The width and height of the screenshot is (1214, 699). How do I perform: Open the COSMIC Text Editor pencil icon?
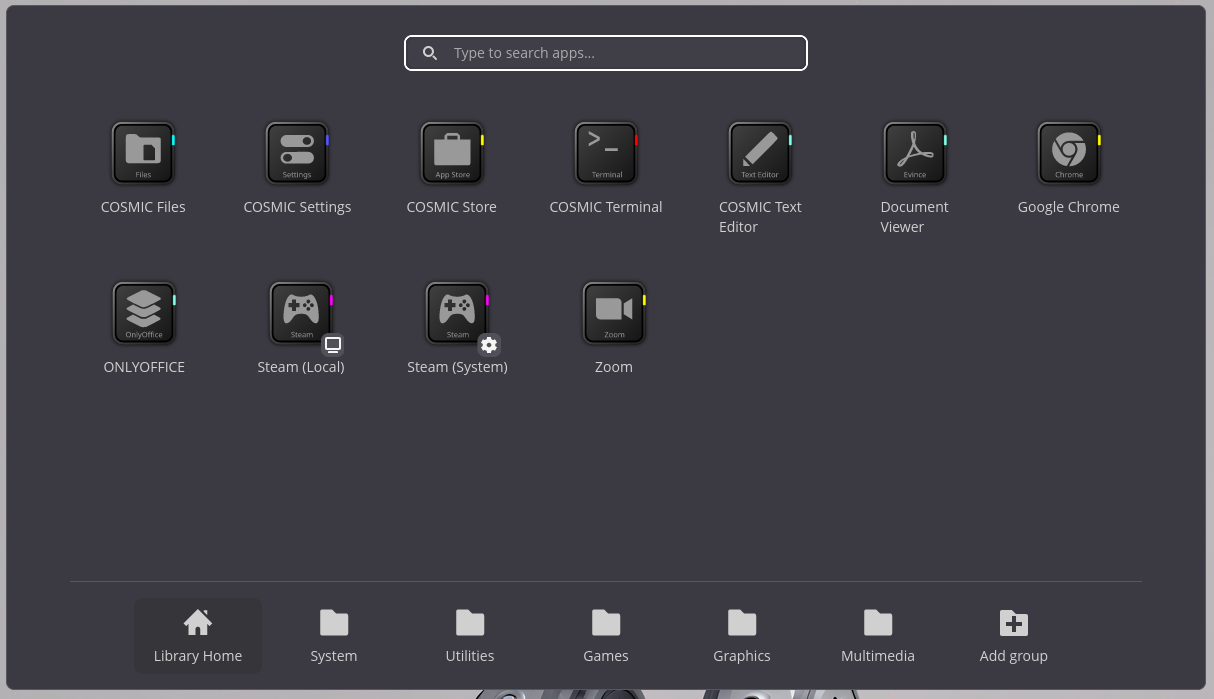coord(760,153)
